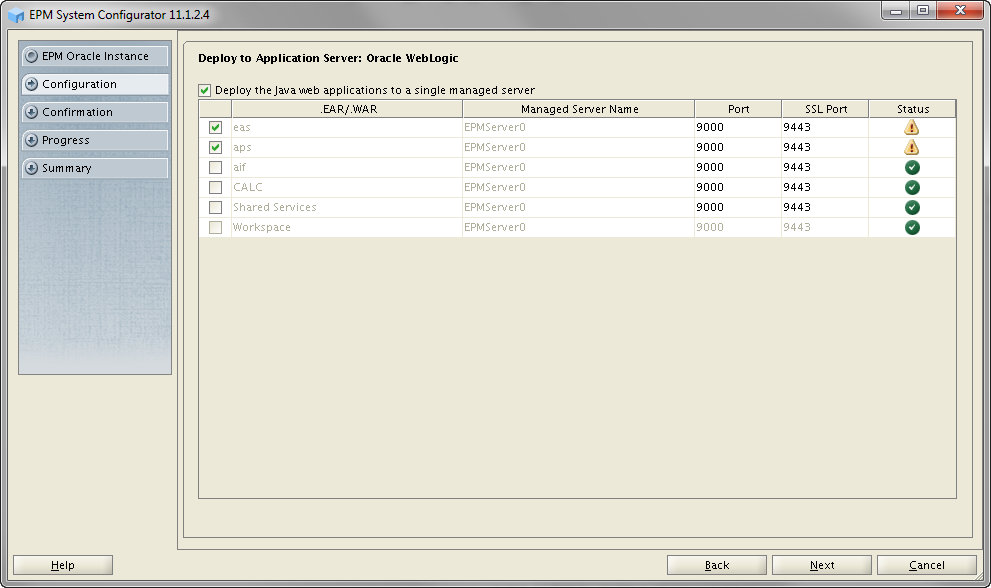Click EPMServer0 in the aif row
This screenshot has height=588, width=991.
(x=578, y=168)
